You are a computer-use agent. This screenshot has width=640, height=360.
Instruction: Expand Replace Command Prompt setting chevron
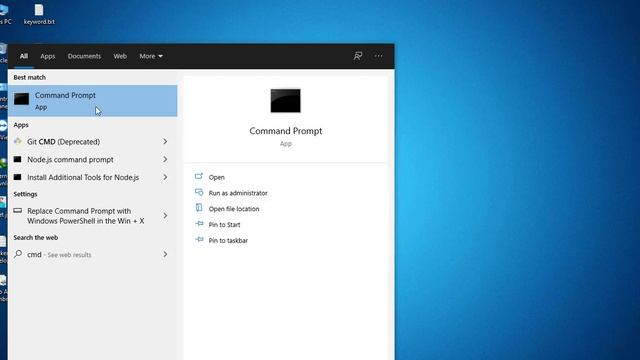pos(165,216)
